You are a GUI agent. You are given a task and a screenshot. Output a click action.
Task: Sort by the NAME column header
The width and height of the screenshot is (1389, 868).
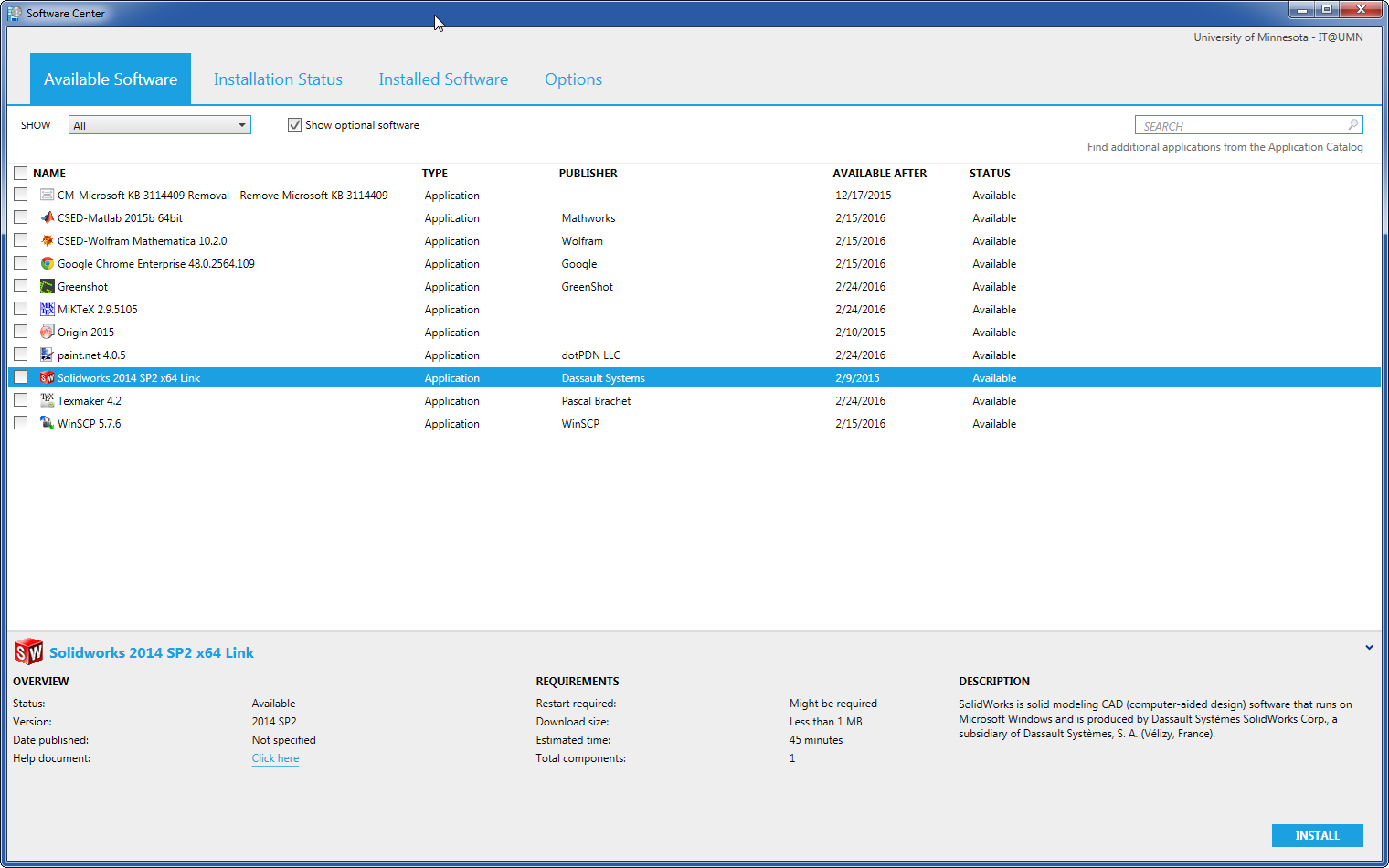point(49,173)
